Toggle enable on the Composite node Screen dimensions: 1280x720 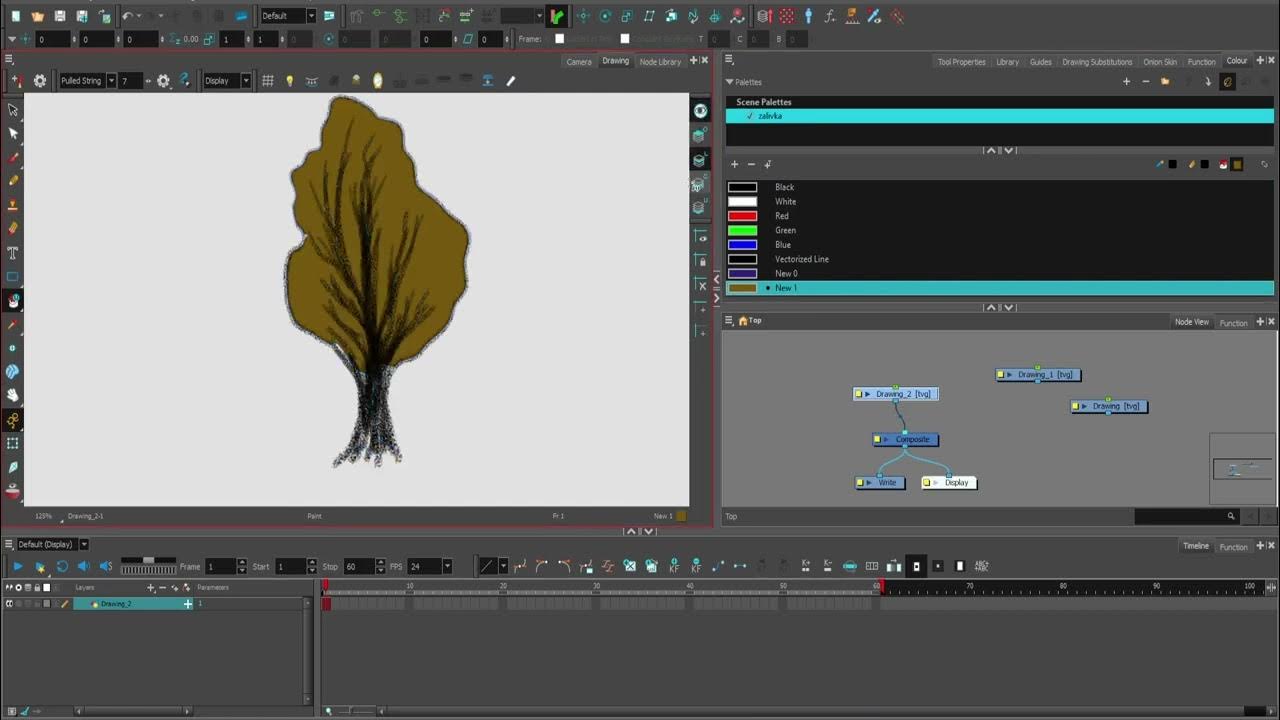877,440
